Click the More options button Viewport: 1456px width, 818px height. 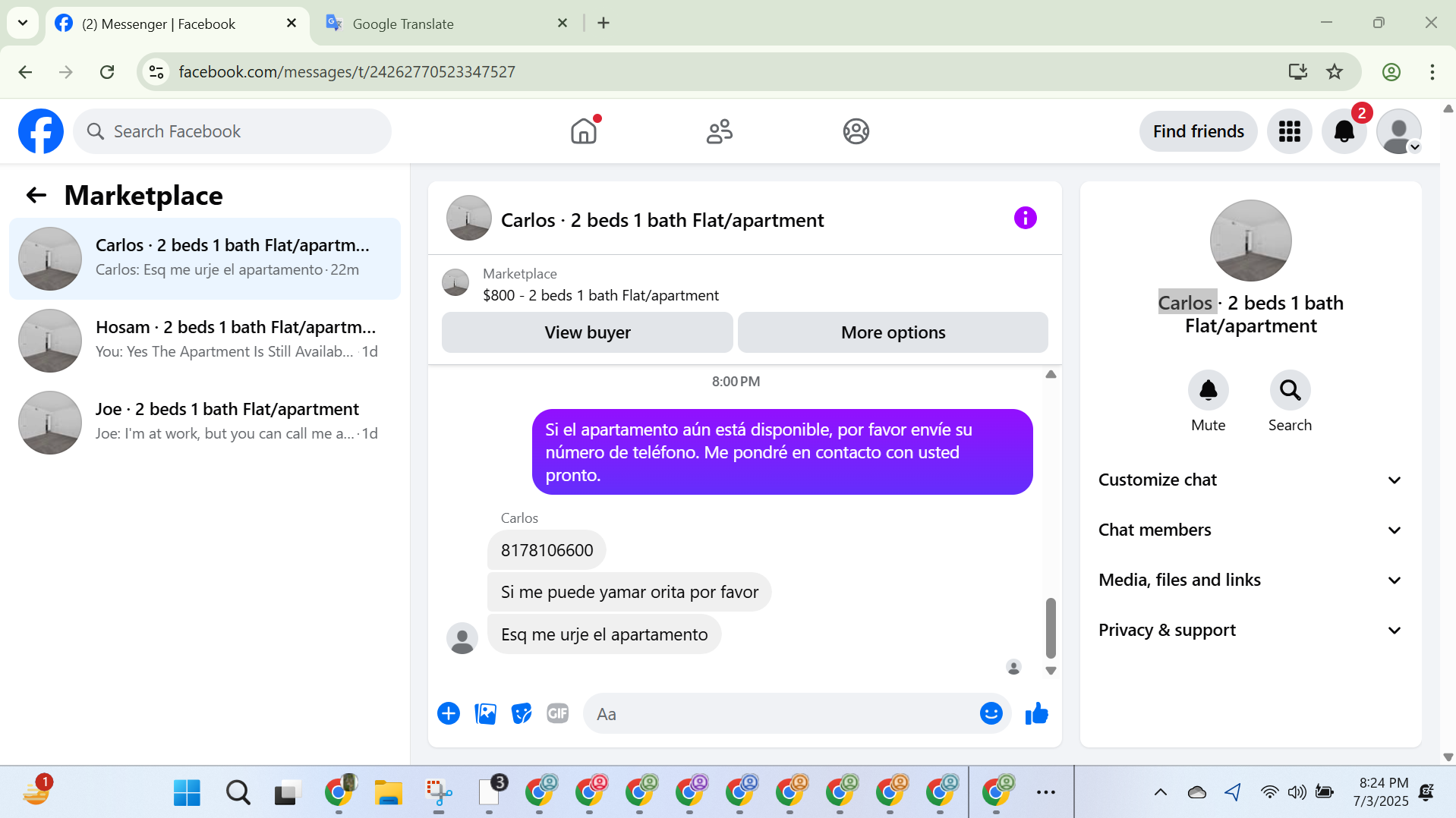coord(893,332)
